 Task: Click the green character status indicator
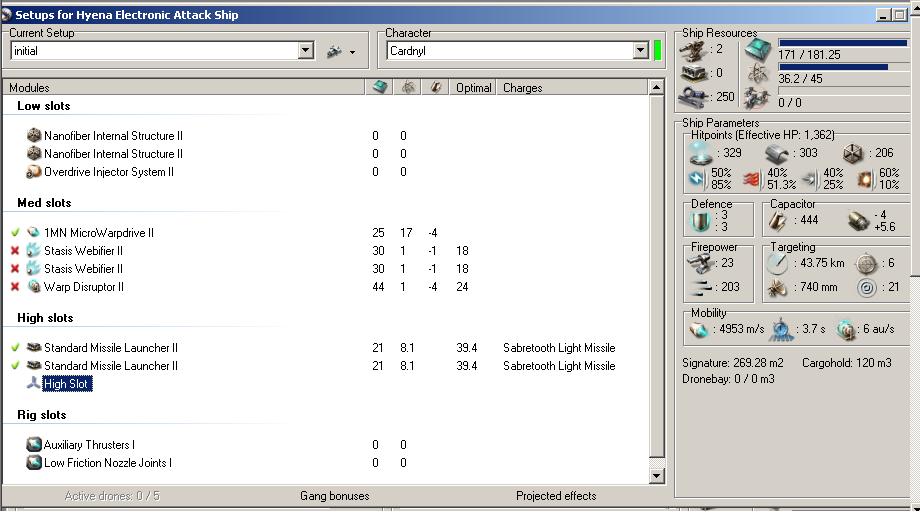click(657, 50)
